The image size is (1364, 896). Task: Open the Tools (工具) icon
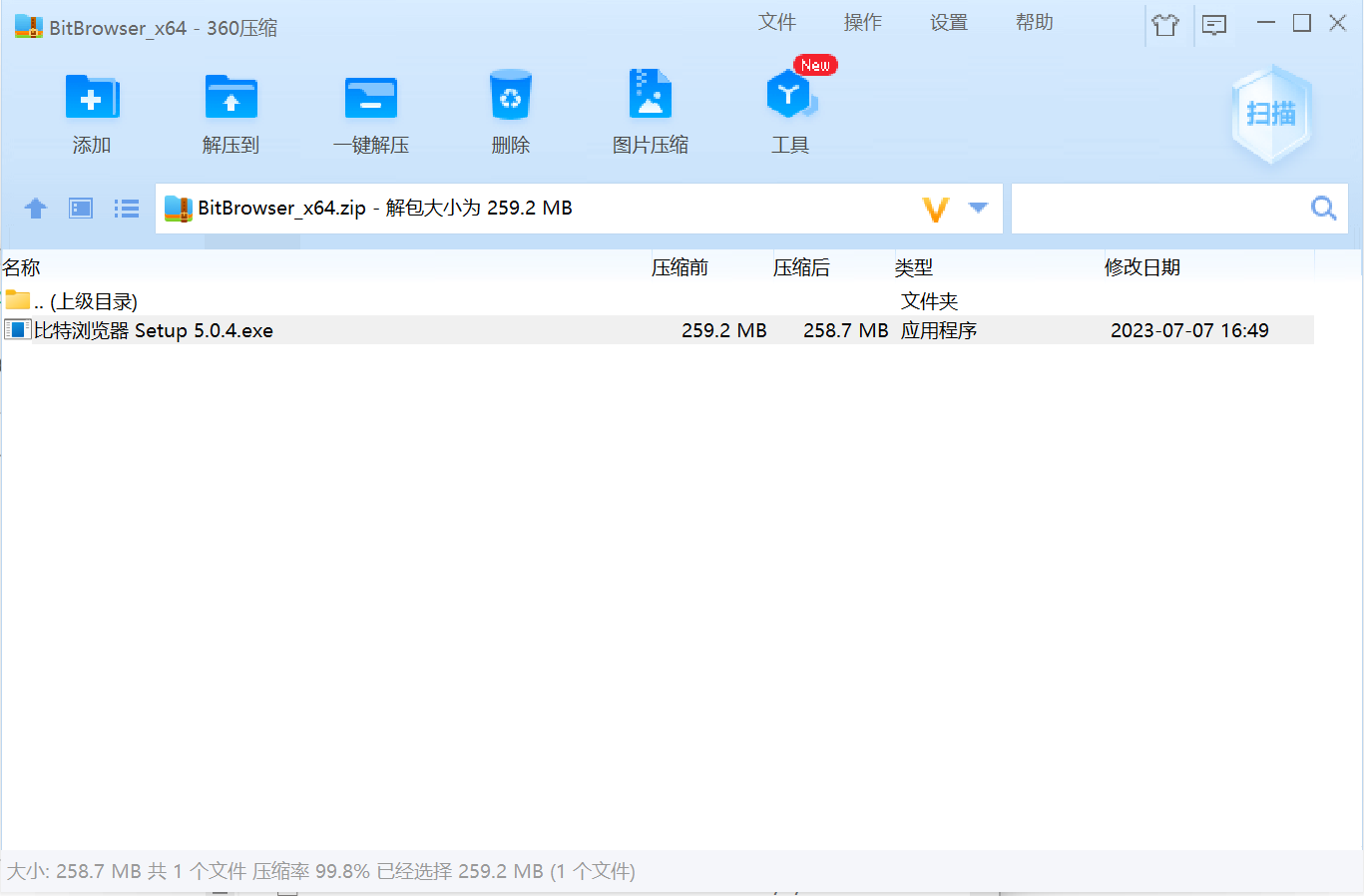pyautogui.click(x=790, y=96)
